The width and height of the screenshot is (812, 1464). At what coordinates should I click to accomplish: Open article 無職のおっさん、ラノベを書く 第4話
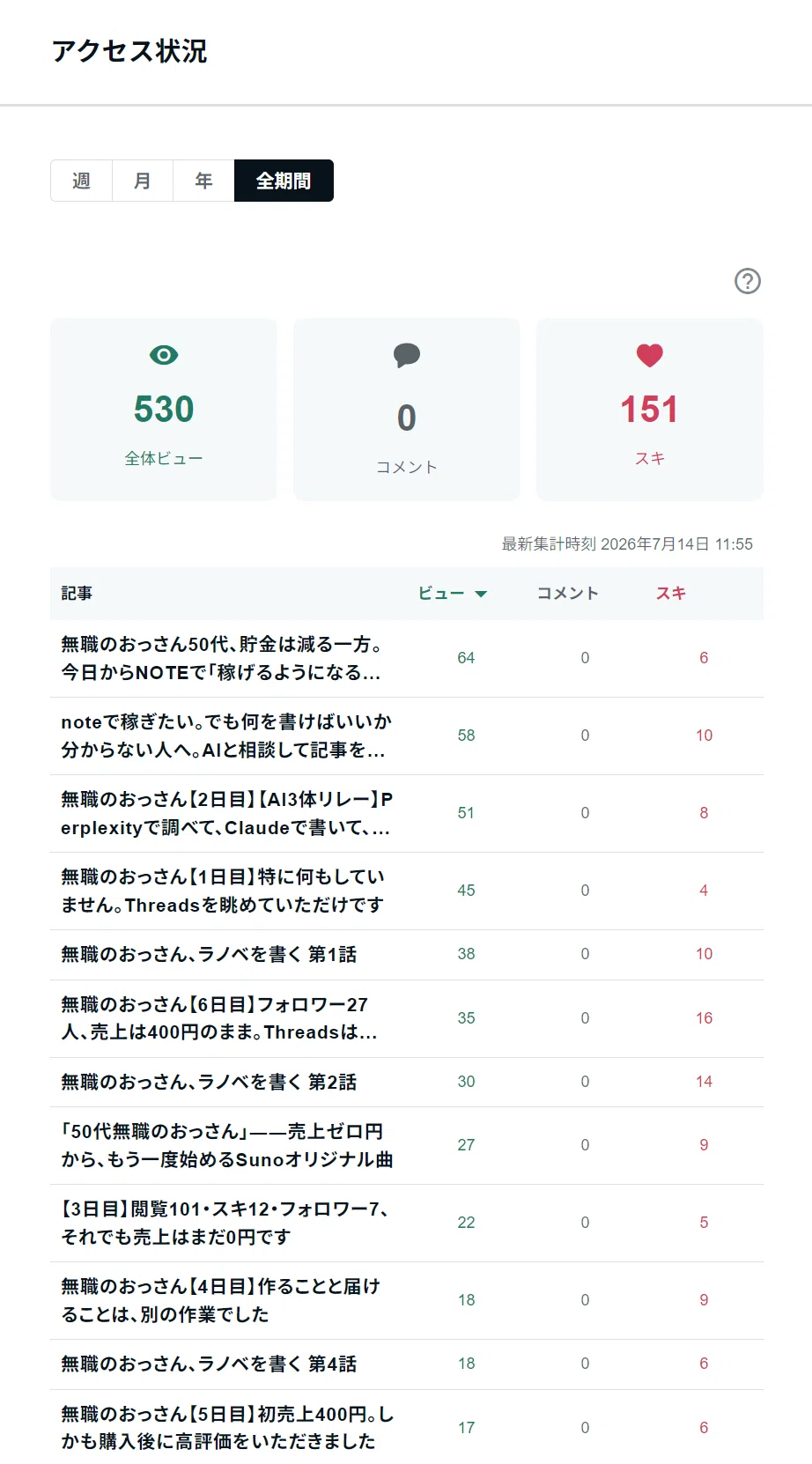[209, 1364]
